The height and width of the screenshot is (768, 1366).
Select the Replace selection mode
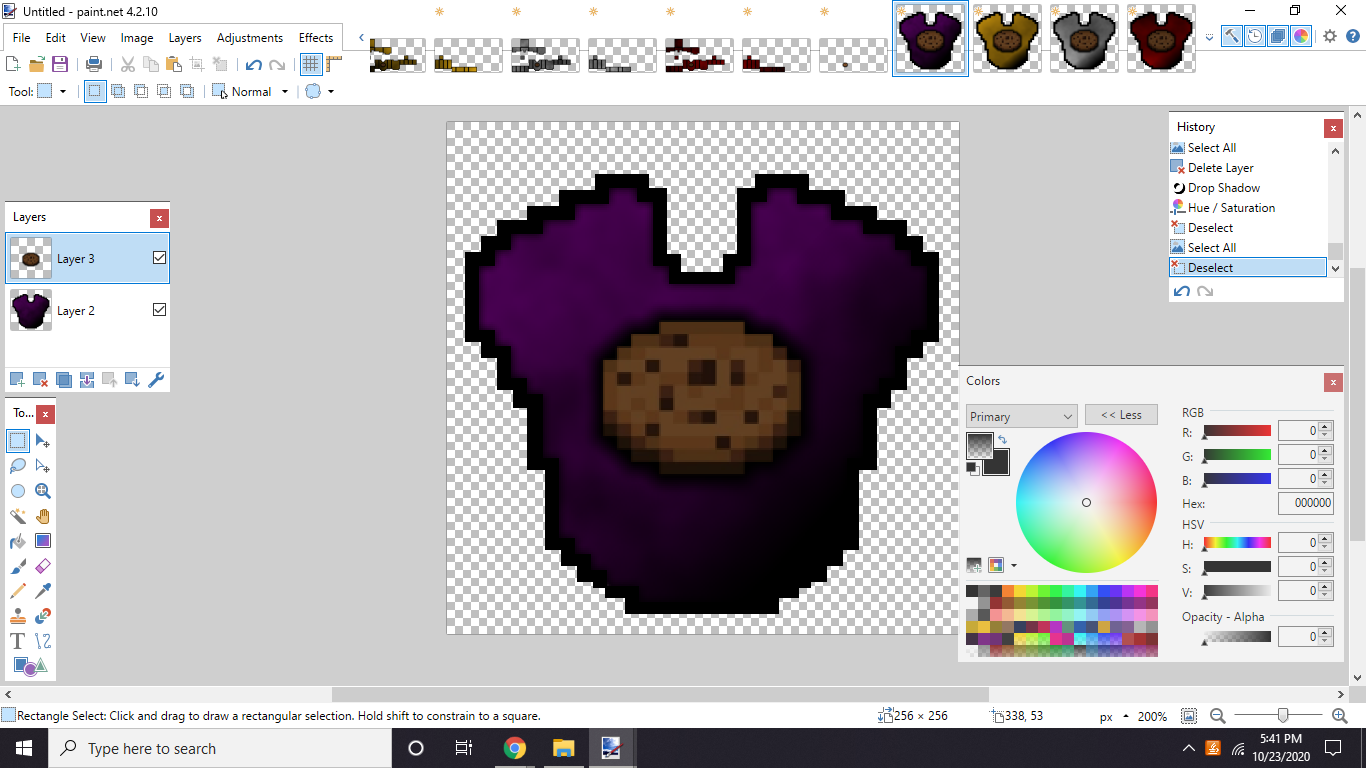pyautogui.click(x=95, y=91)
